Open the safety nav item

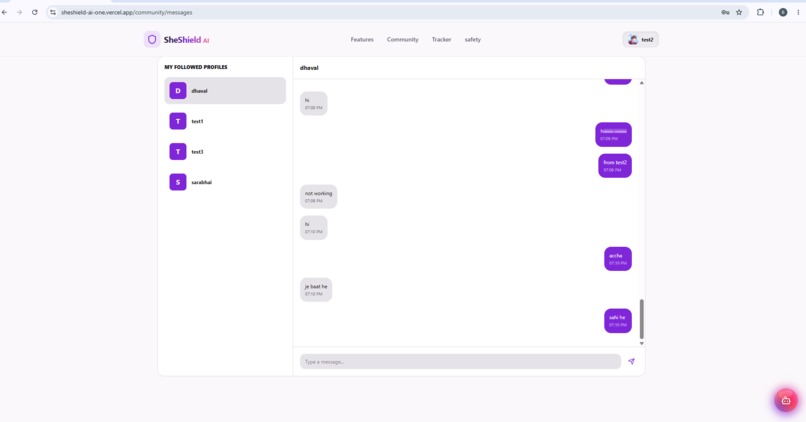pyautogui.click(x=472, y=40)
